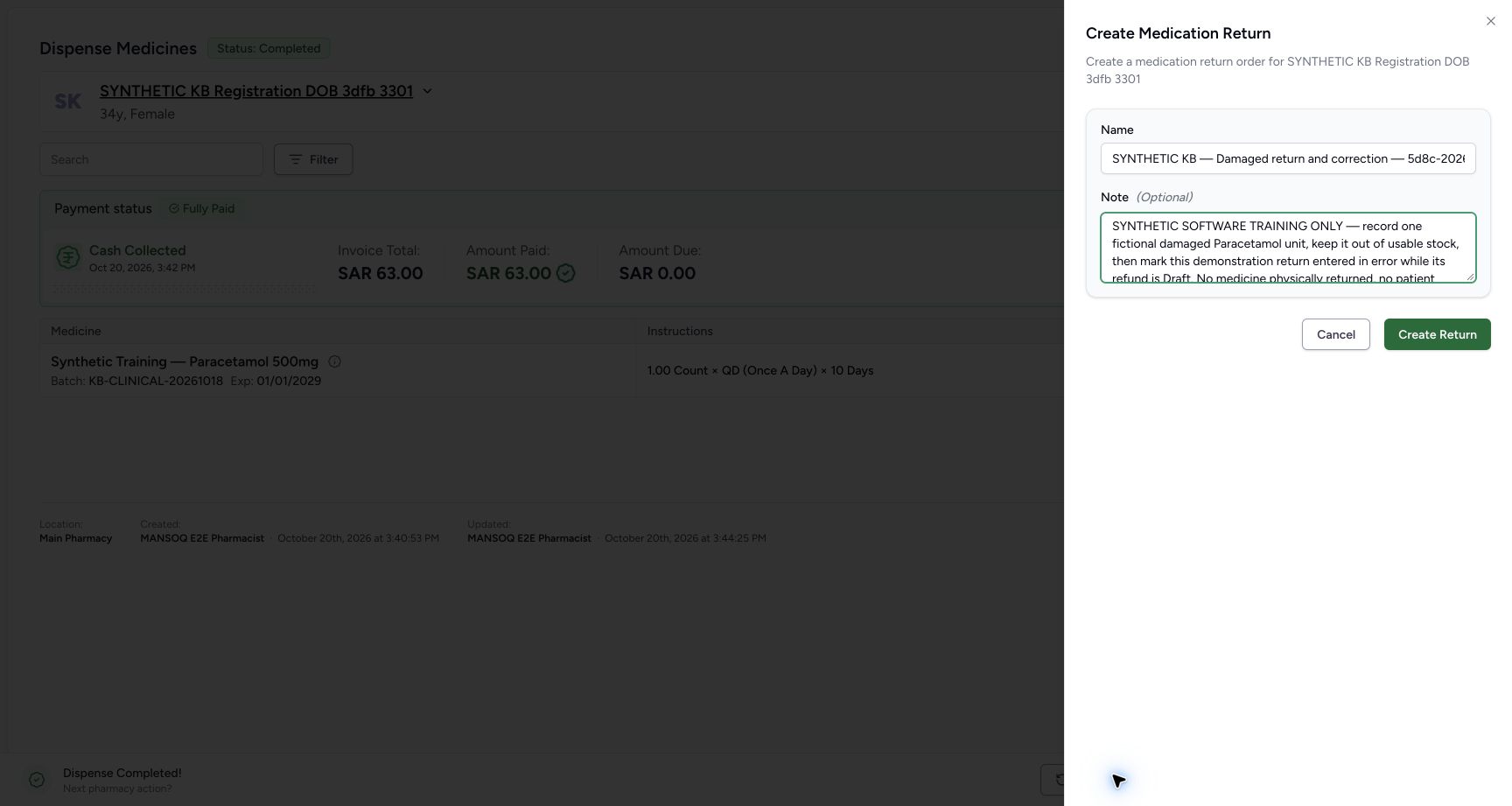Screen dimensions: 1512x806
Task: Click the Cash Collected payment icon
Action: [68, 257]
